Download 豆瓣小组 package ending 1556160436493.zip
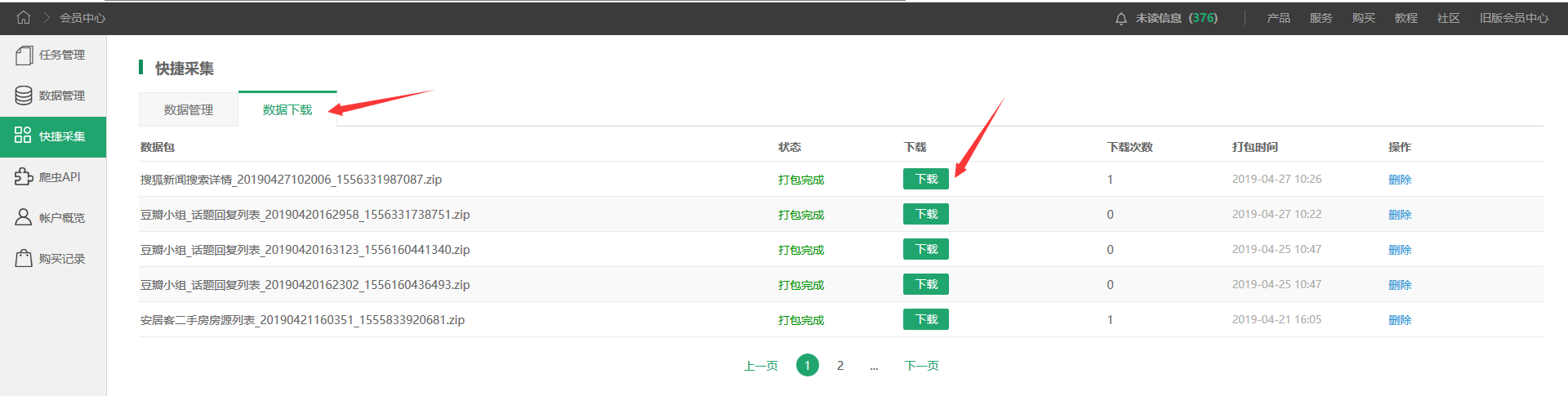Image resolution: width=1568 pixels, height=396 pixels. (926, 284)
